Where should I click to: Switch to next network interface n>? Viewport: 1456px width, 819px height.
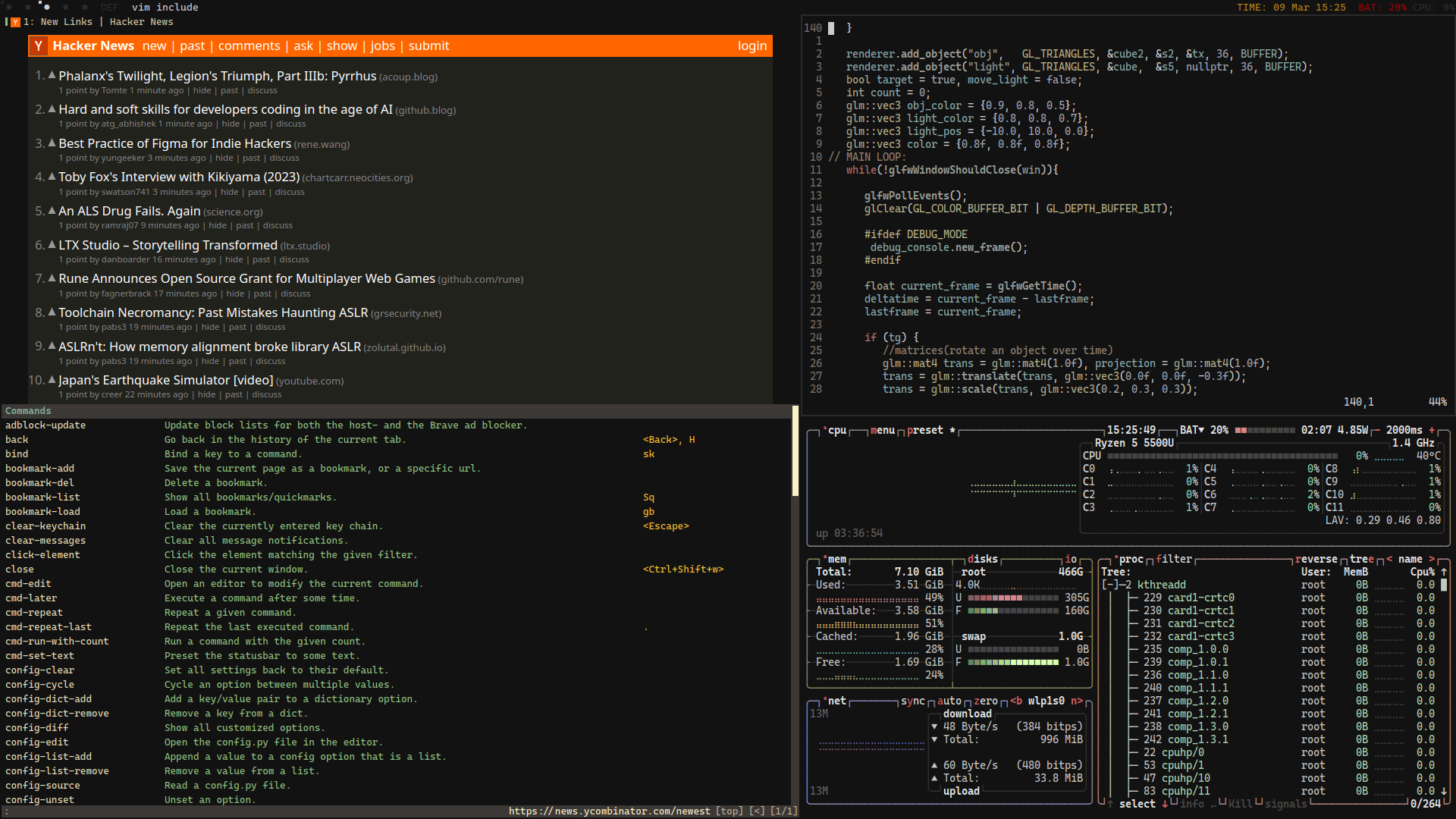point(1077,701)
